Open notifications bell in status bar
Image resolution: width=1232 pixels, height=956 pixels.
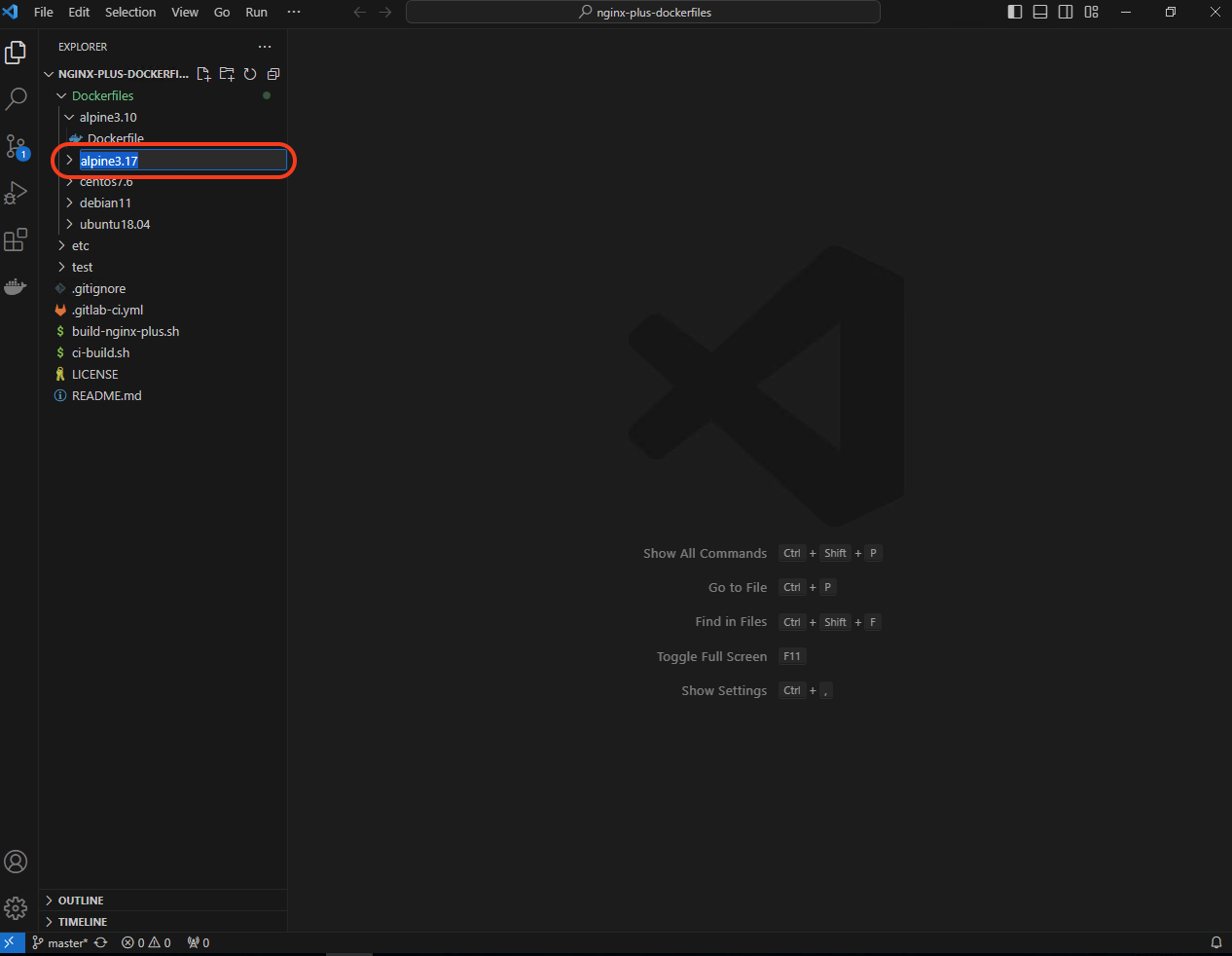(1216, 942)
